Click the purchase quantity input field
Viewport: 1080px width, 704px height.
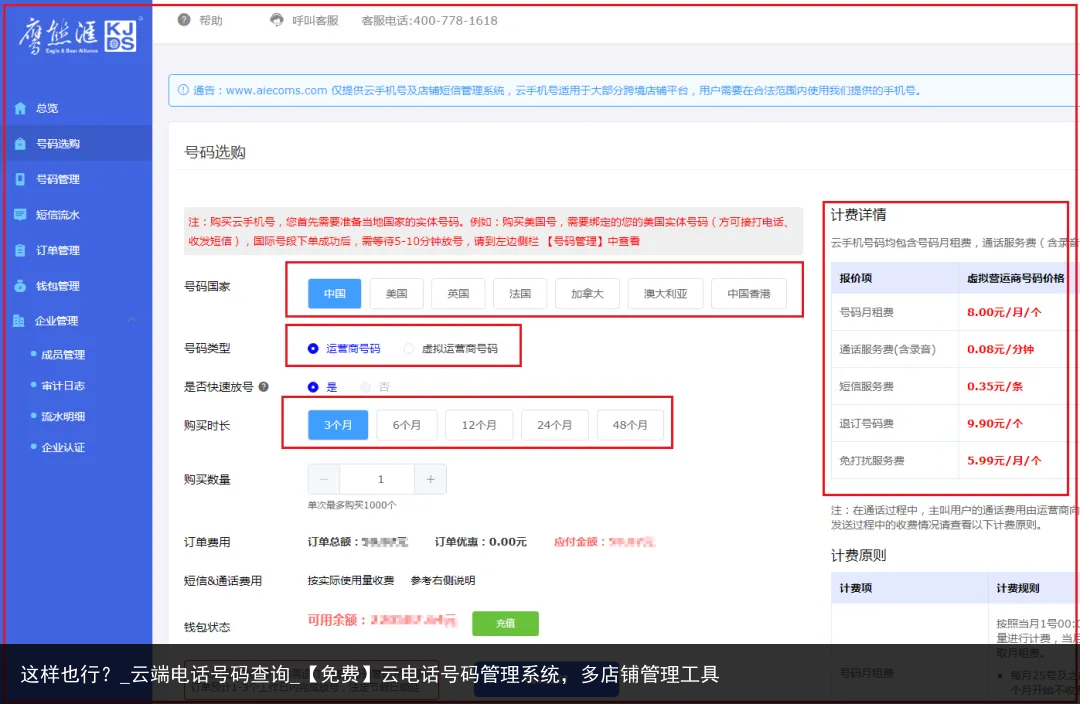(377, 479)
